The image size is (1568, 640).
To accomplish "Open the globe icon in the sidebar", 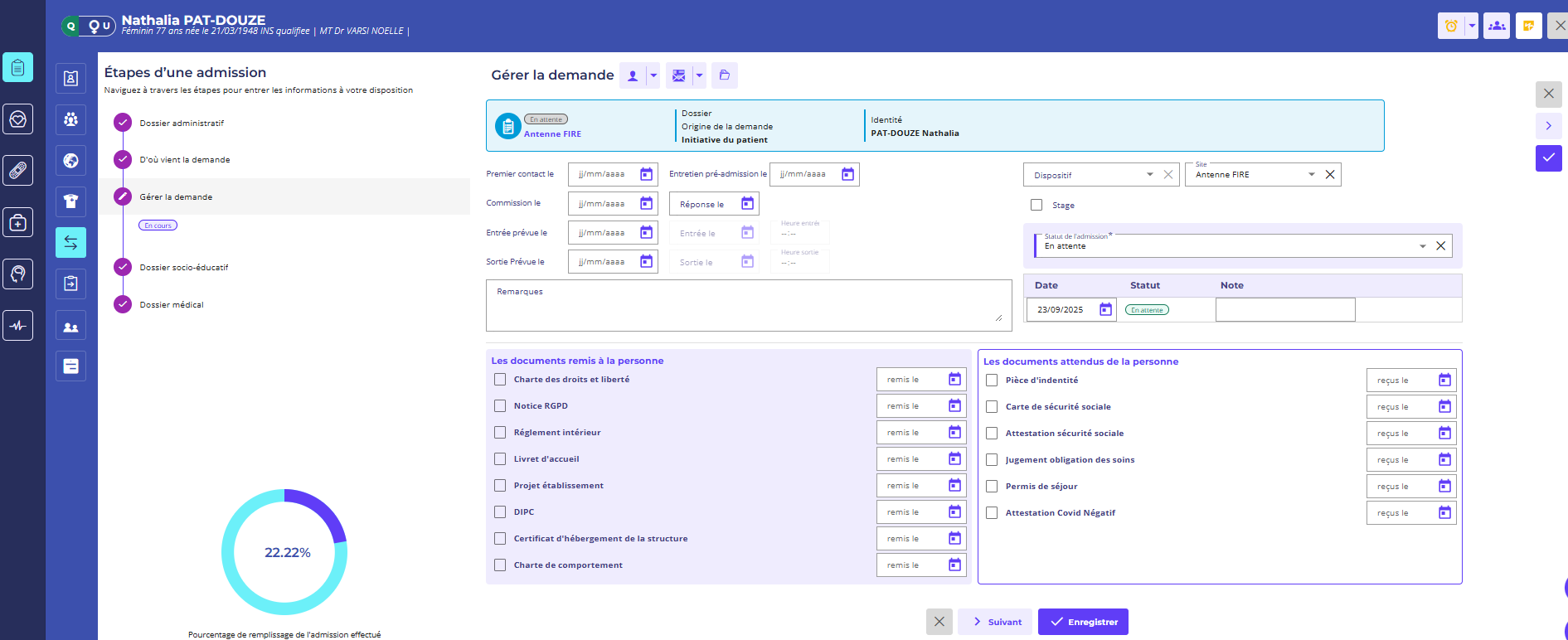I will [71, 161].
